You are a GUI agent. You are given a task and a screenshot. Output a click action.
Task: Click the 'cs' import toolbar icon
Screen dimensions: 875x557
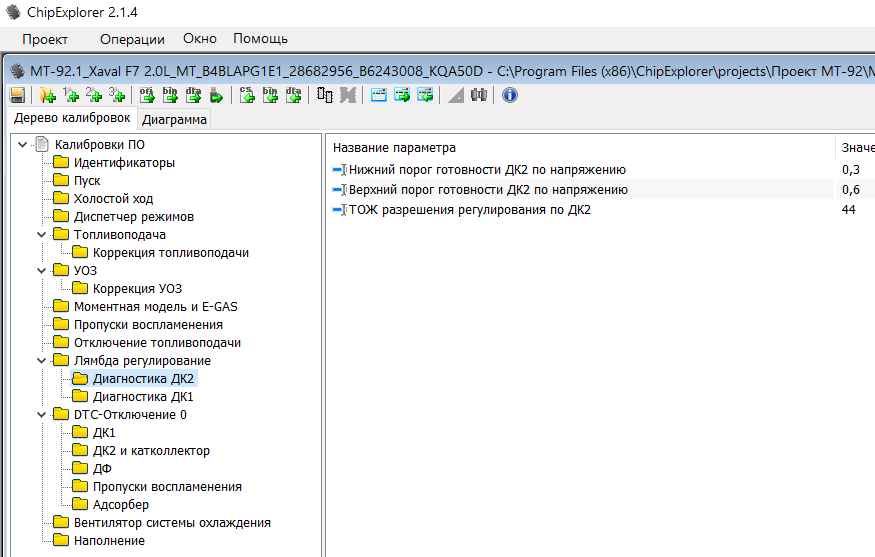[247, 95]
